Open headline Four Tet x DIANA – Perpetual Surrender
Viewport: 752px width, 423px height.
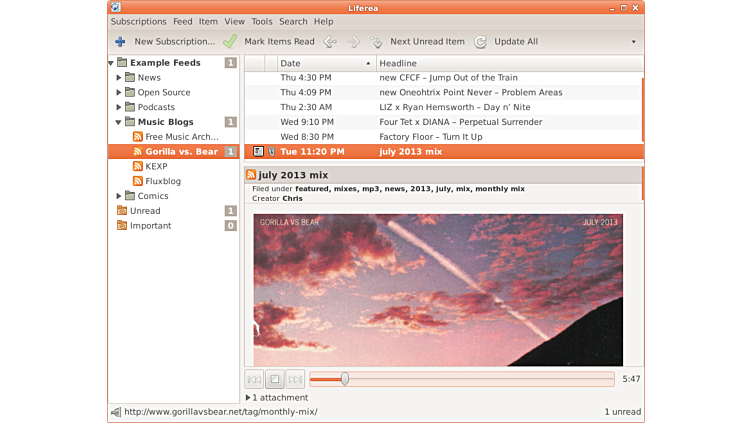pos(461,122)
